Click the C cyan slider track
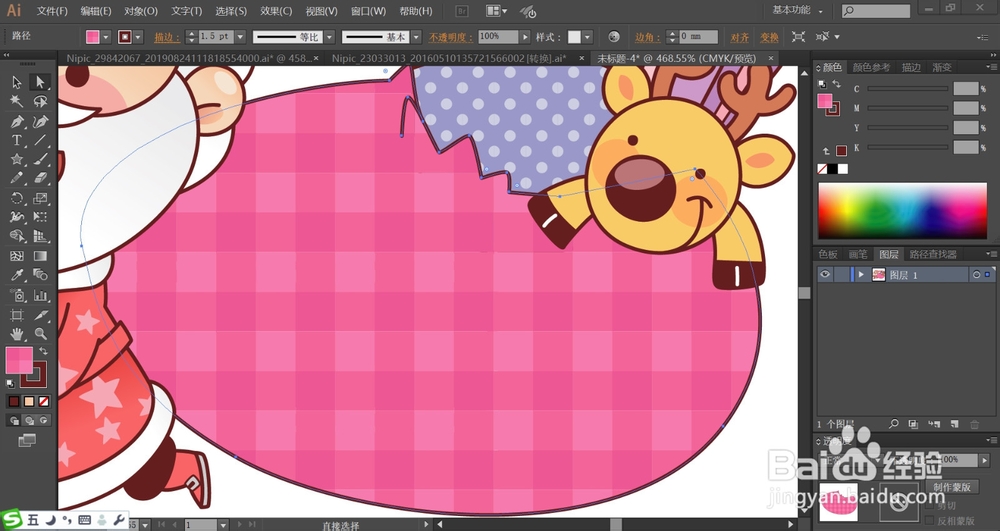 coord(907,89)
